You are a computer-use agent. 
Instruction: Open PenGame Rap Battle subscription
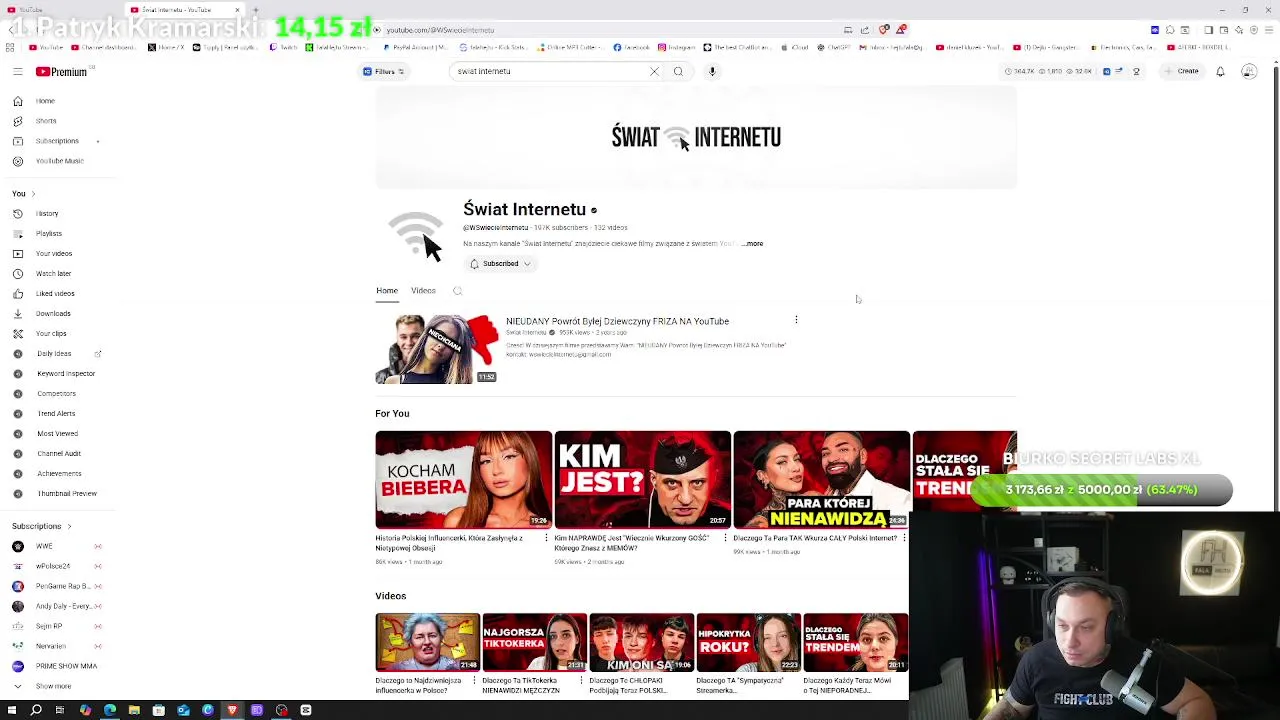point(62,586)
